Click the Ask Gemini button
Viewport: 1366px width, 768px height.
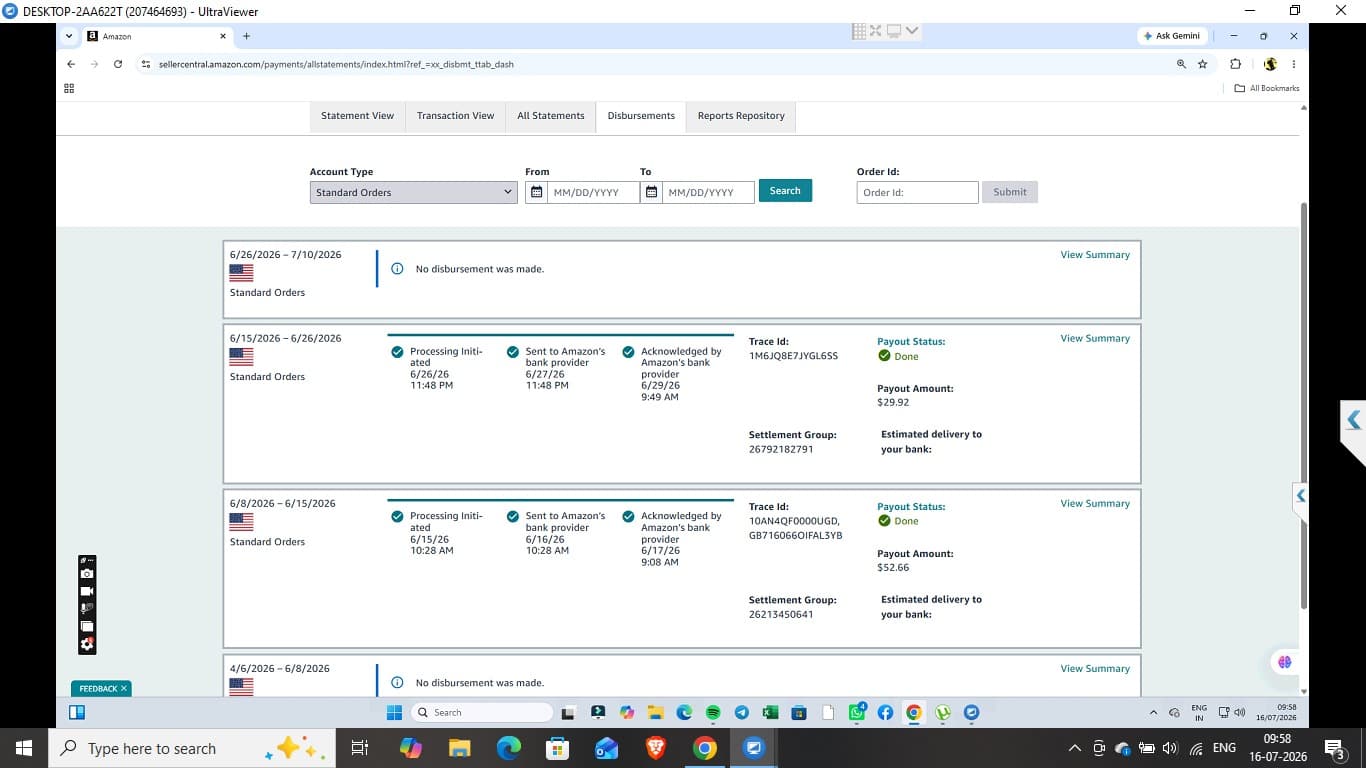(x=1170, y=36)
